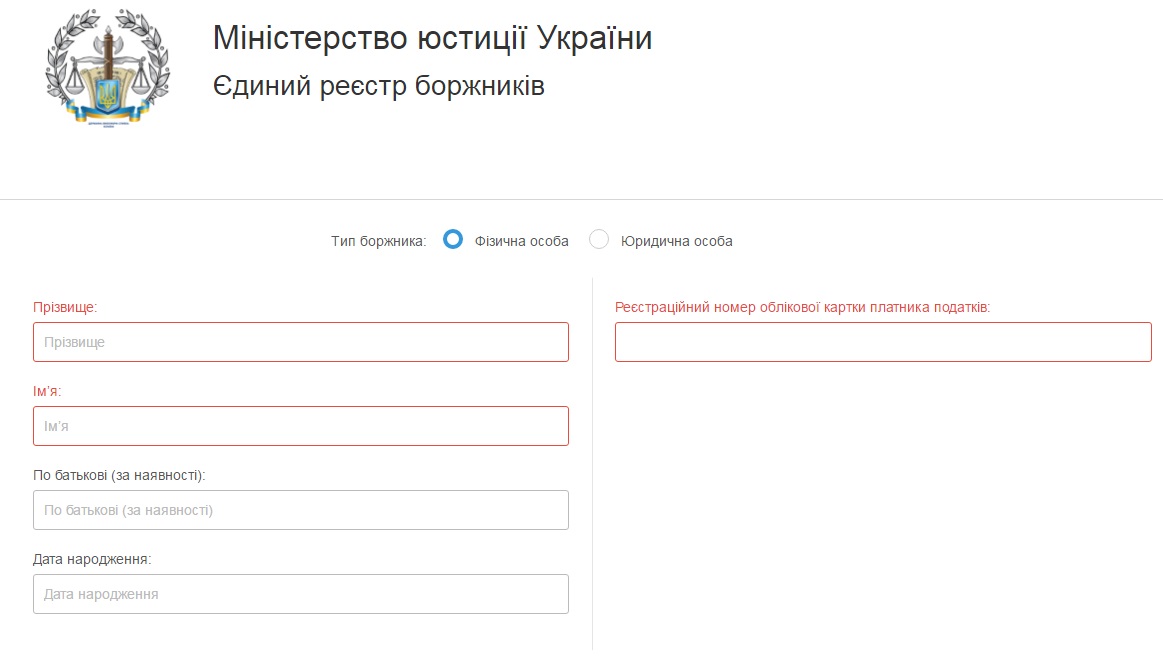Click the horizontal separator line below the header
This screenshot has height=656, width=1163.
click(581, 199)
